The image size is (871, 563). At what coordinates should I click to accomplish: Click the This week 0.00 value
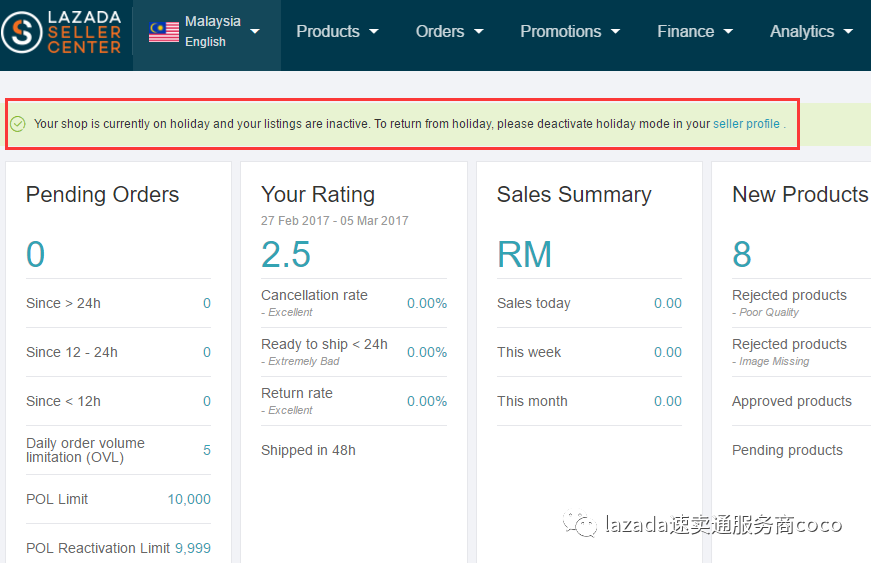pyautogui.click(x=668, y=352)
